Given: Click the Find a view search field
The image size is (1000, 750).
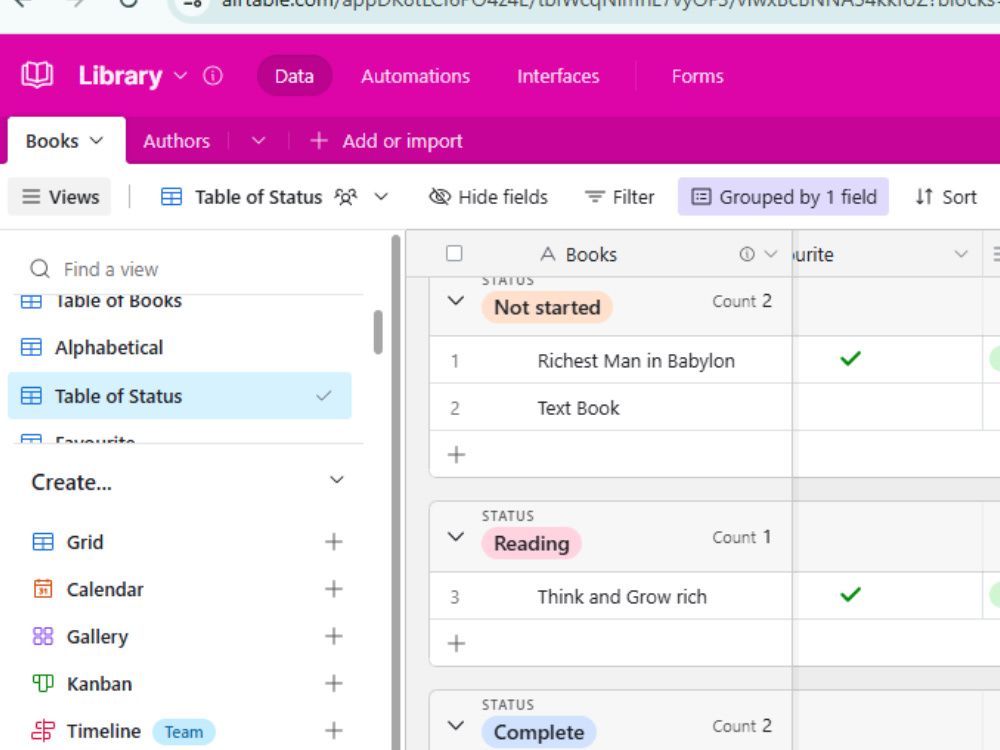Looking at the screenshot, I should (191, 269).
